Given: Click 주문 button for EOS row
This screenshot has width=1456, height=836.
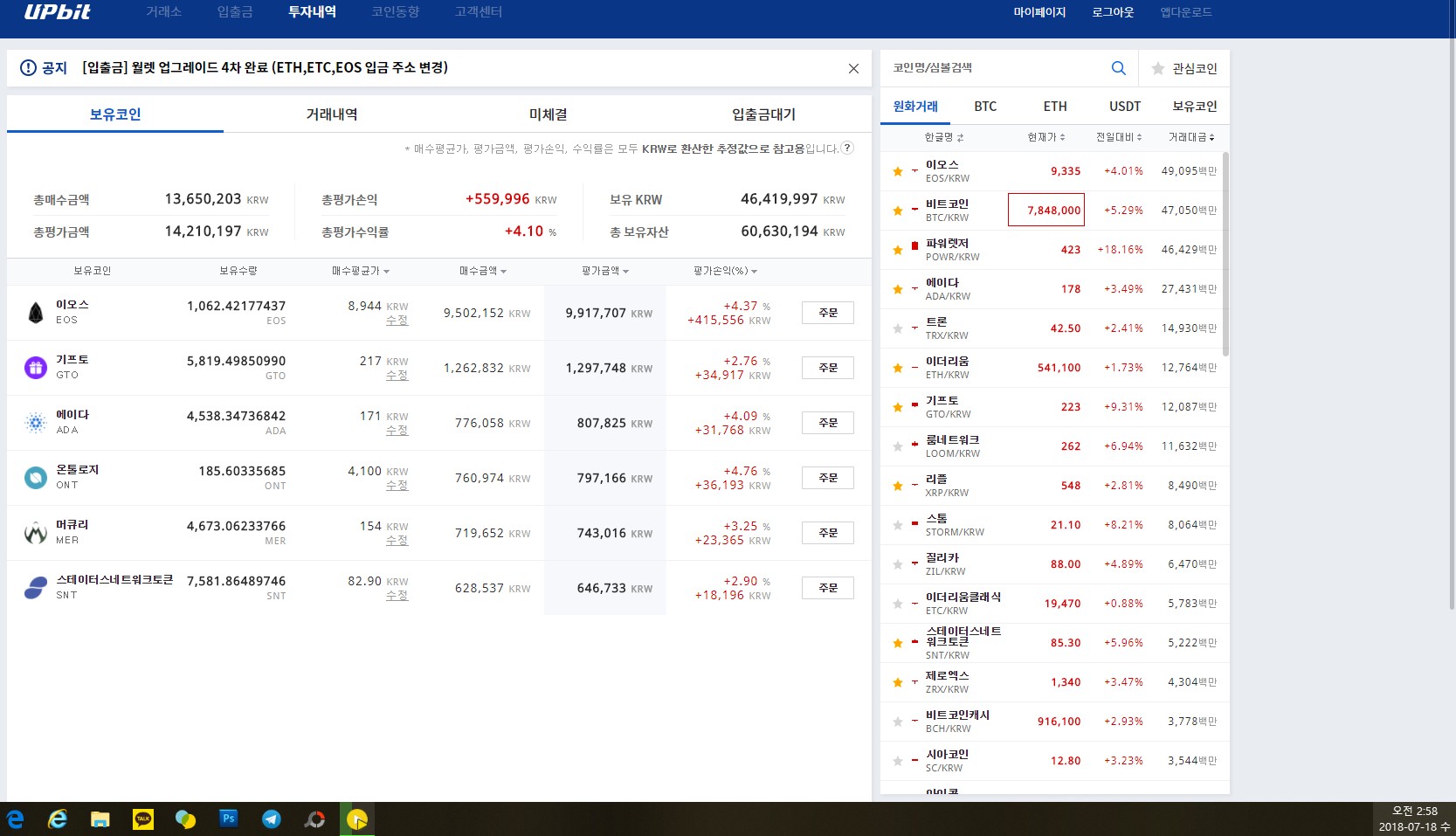Looking at the screenshot, I should click(828, 313).
